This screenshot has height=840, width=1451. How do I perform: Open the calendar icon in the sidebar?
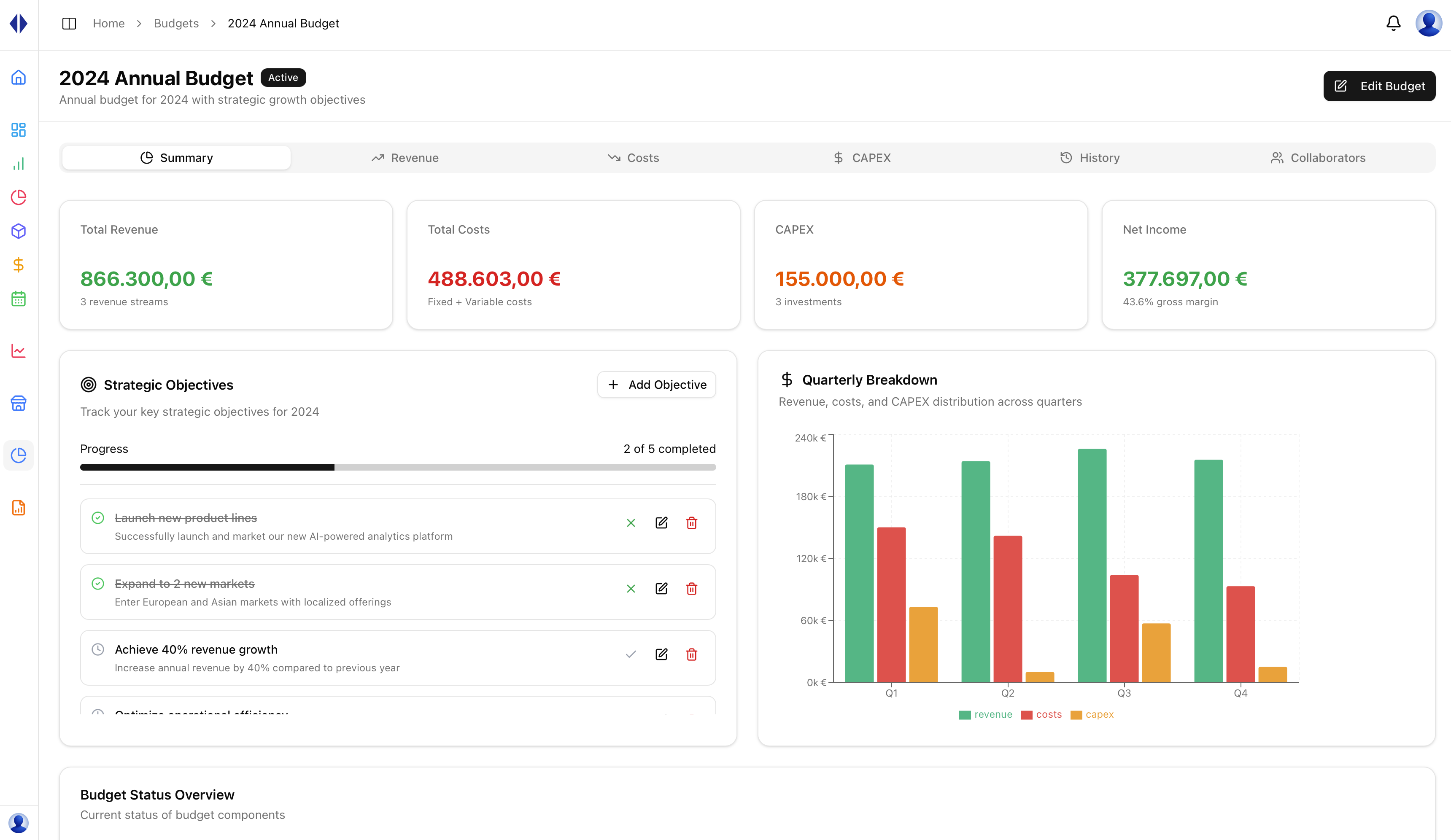pyautogui.click(x=19, y=299)
